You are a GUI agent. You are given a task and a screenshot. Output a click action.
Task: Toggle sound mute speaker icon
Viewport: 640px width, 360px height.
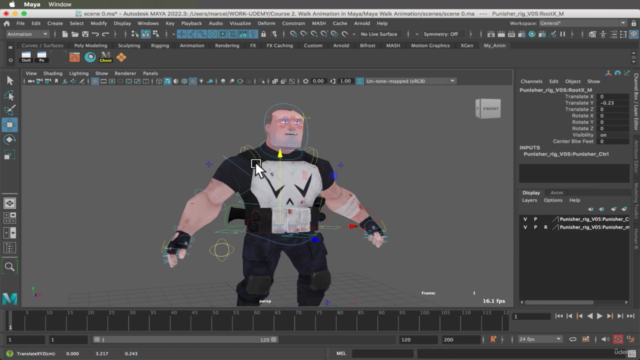click(605, 339)
